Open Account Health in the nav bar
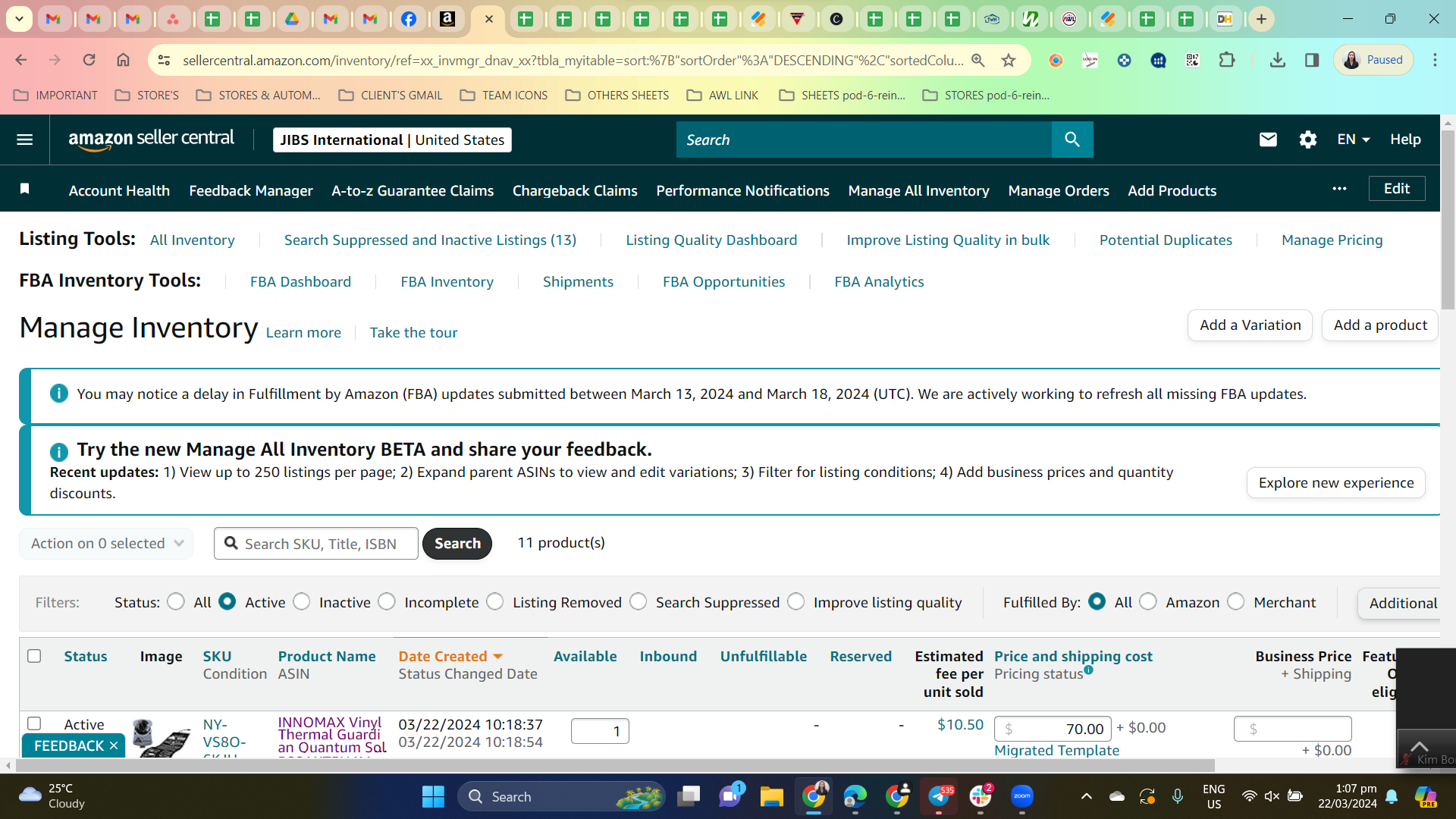Viewport: 1456px width, 819px height. tap(119, 190)
